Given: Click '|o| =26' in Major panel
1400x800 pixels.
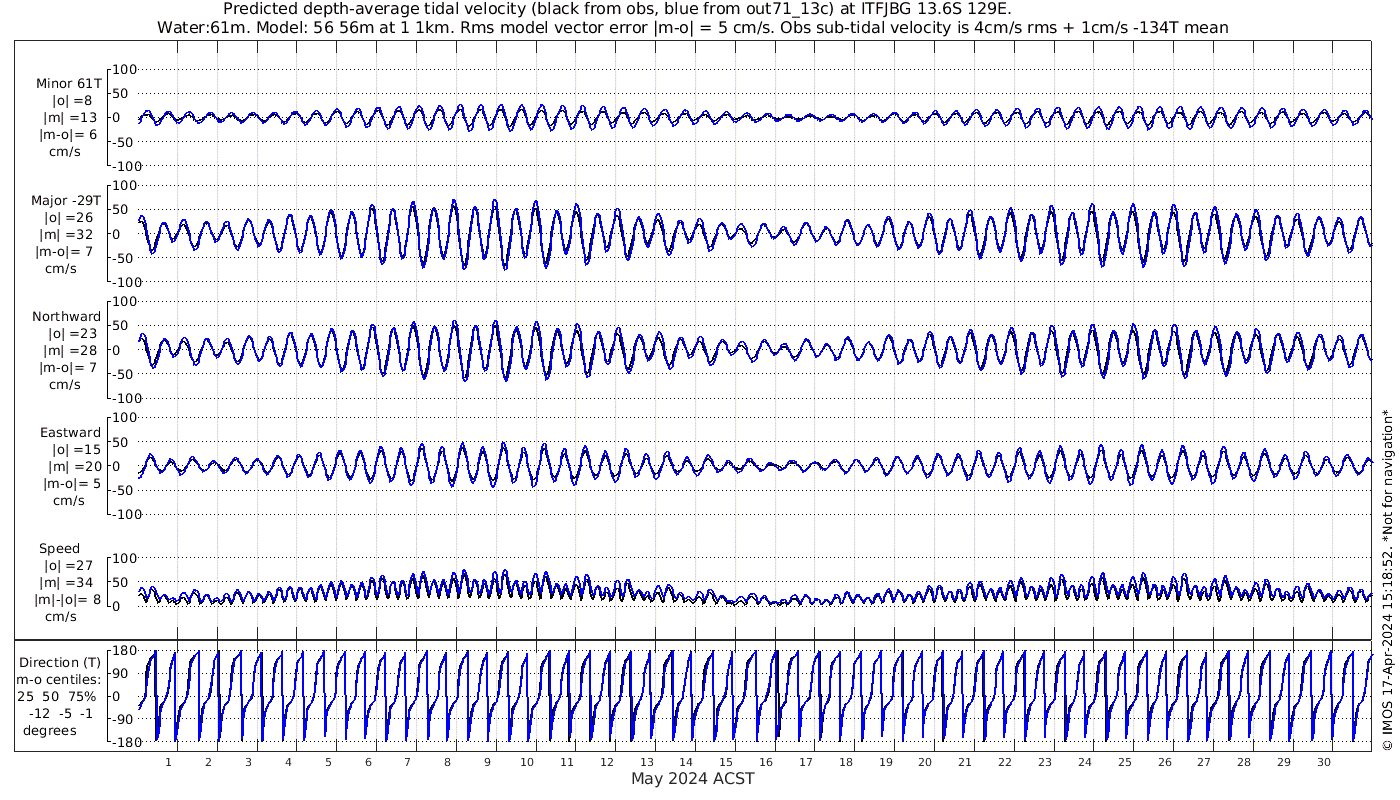Looking at the screenshot, I should pyautogui.click(x=69, y=217).
